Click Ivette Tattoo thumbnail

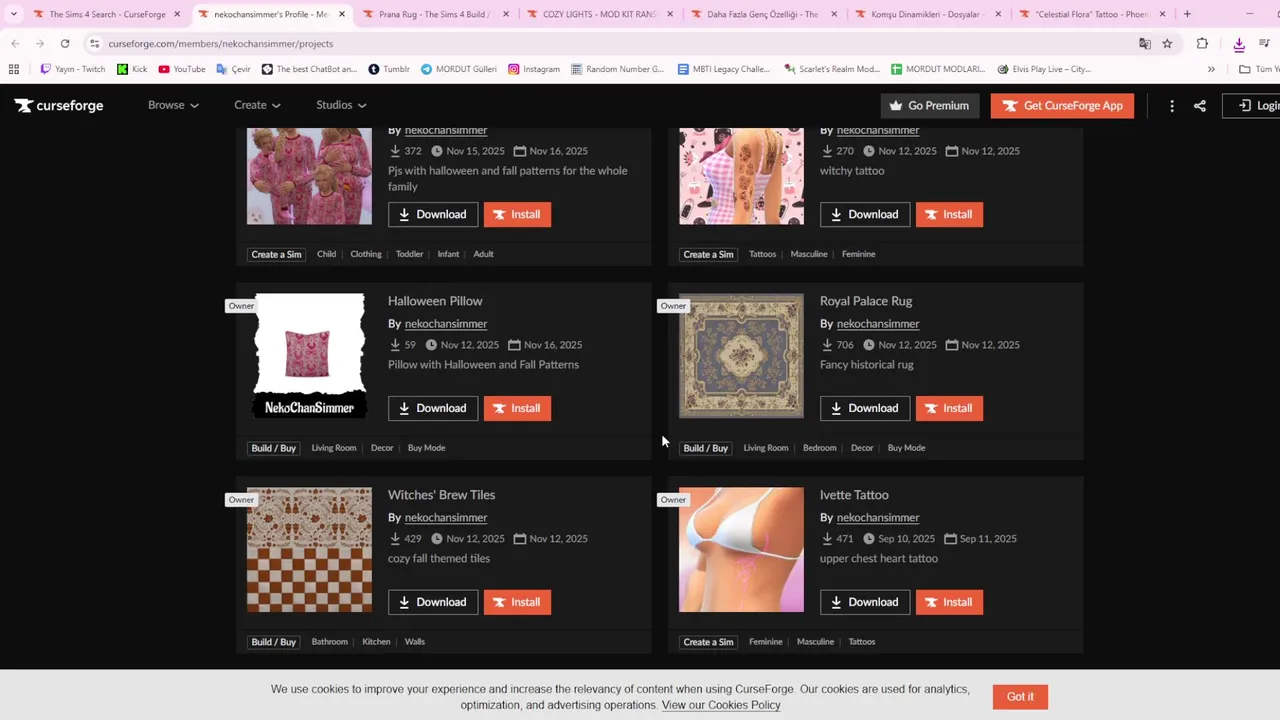pyautogui.click(x=741, y=549)
